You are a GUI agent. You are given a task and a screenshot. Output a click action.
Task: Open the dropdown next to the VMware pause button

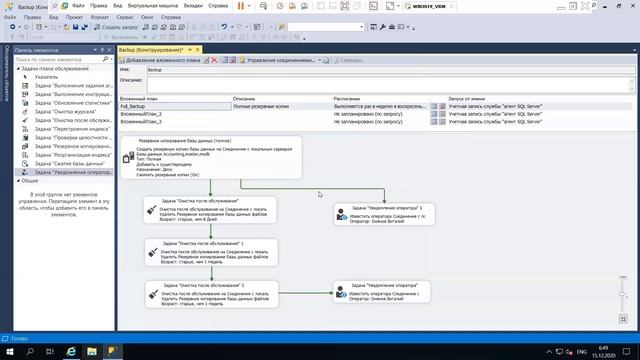coord(249,6)
